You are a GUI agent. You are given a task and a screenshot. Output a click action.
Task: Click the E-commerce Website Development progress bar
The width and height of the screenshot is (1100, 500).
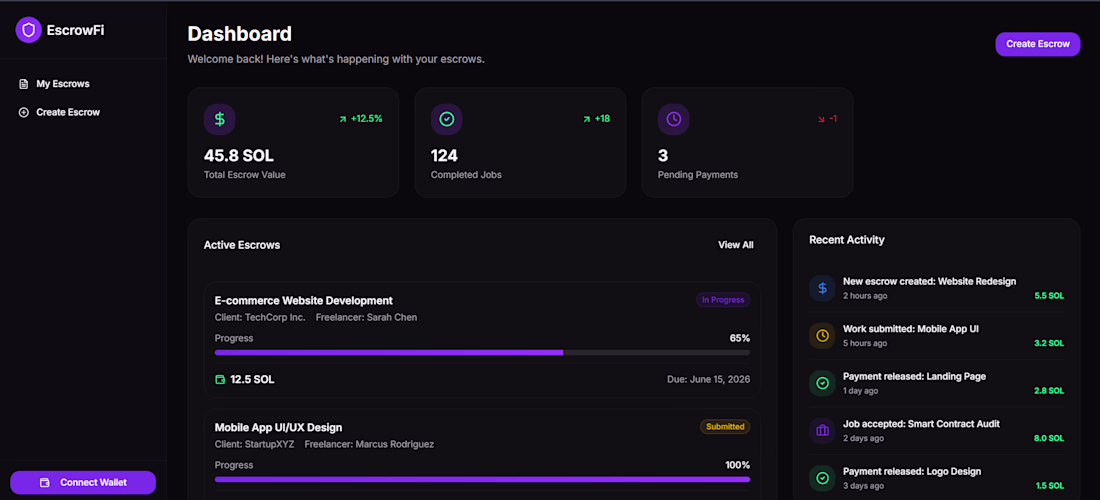pyautogui.click(x=482, y=353)
